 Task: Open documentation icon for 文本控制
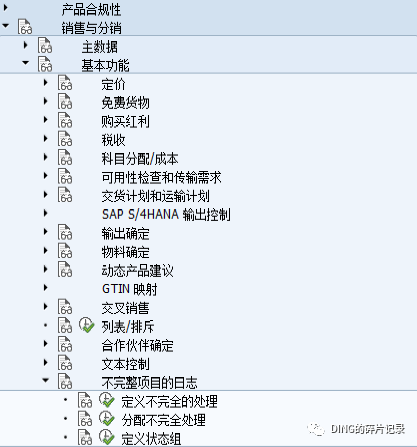65,363
